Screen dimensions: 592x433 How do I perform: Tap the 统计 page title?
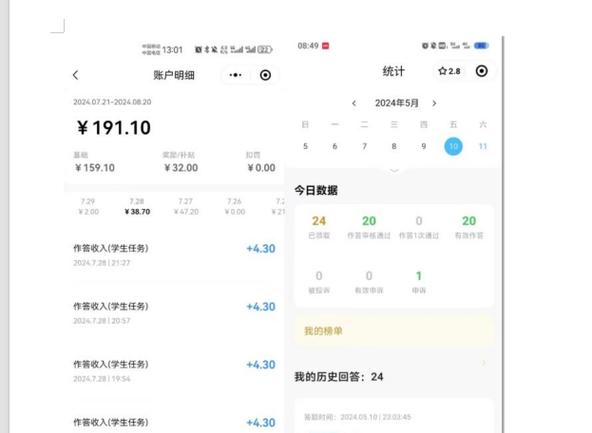pyautogui.click(x=393, y=71)
